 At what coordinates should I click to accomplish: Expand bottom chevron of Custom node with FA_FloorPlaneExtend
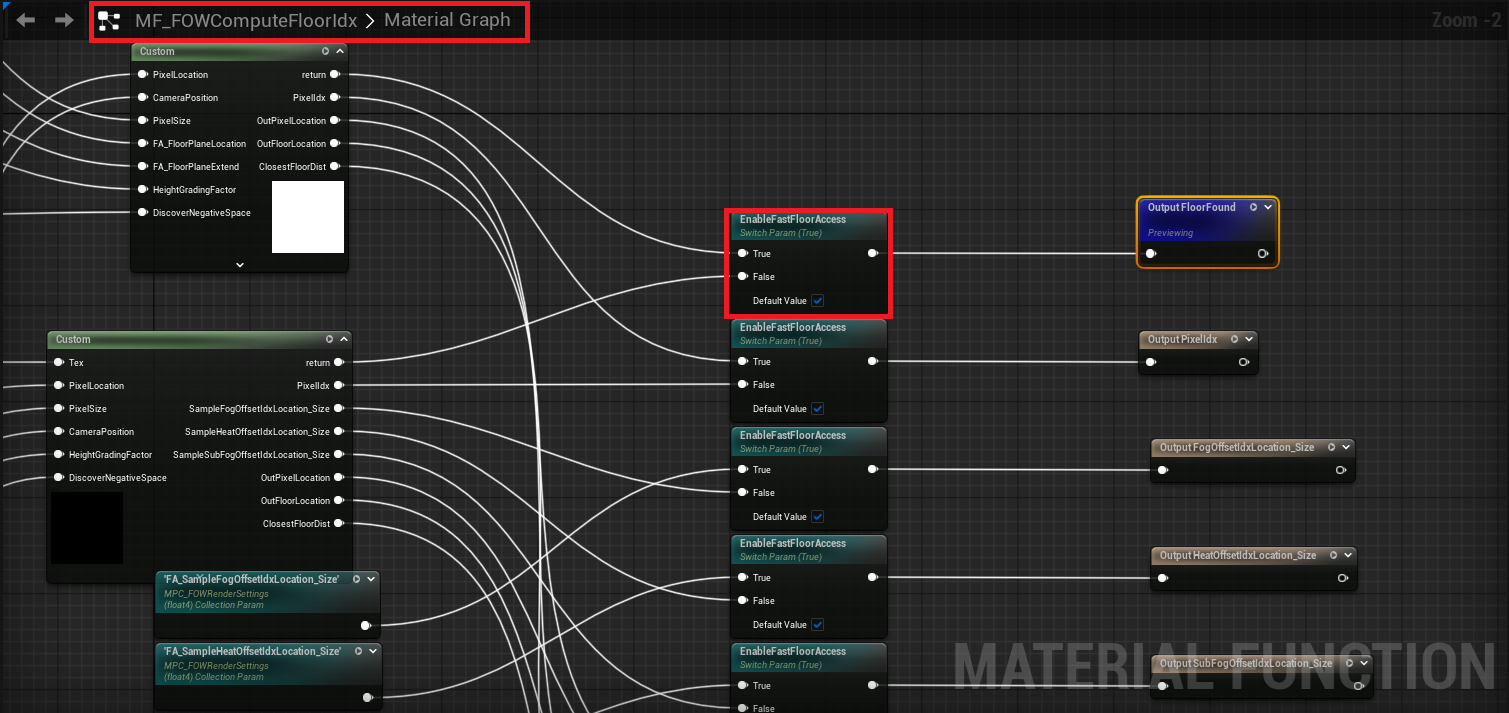[x=240, y=265]
